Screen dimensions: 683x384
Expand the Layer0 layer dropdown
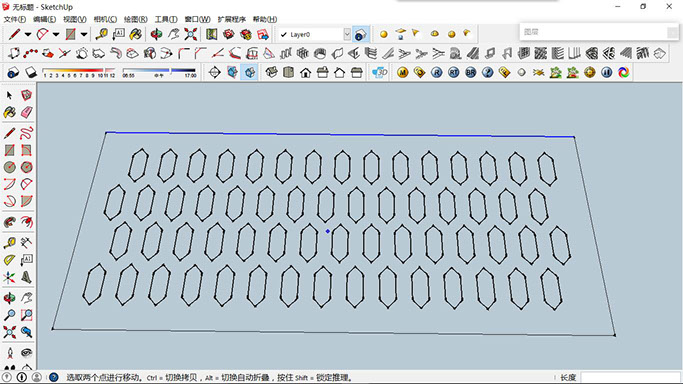coord(347,34)
